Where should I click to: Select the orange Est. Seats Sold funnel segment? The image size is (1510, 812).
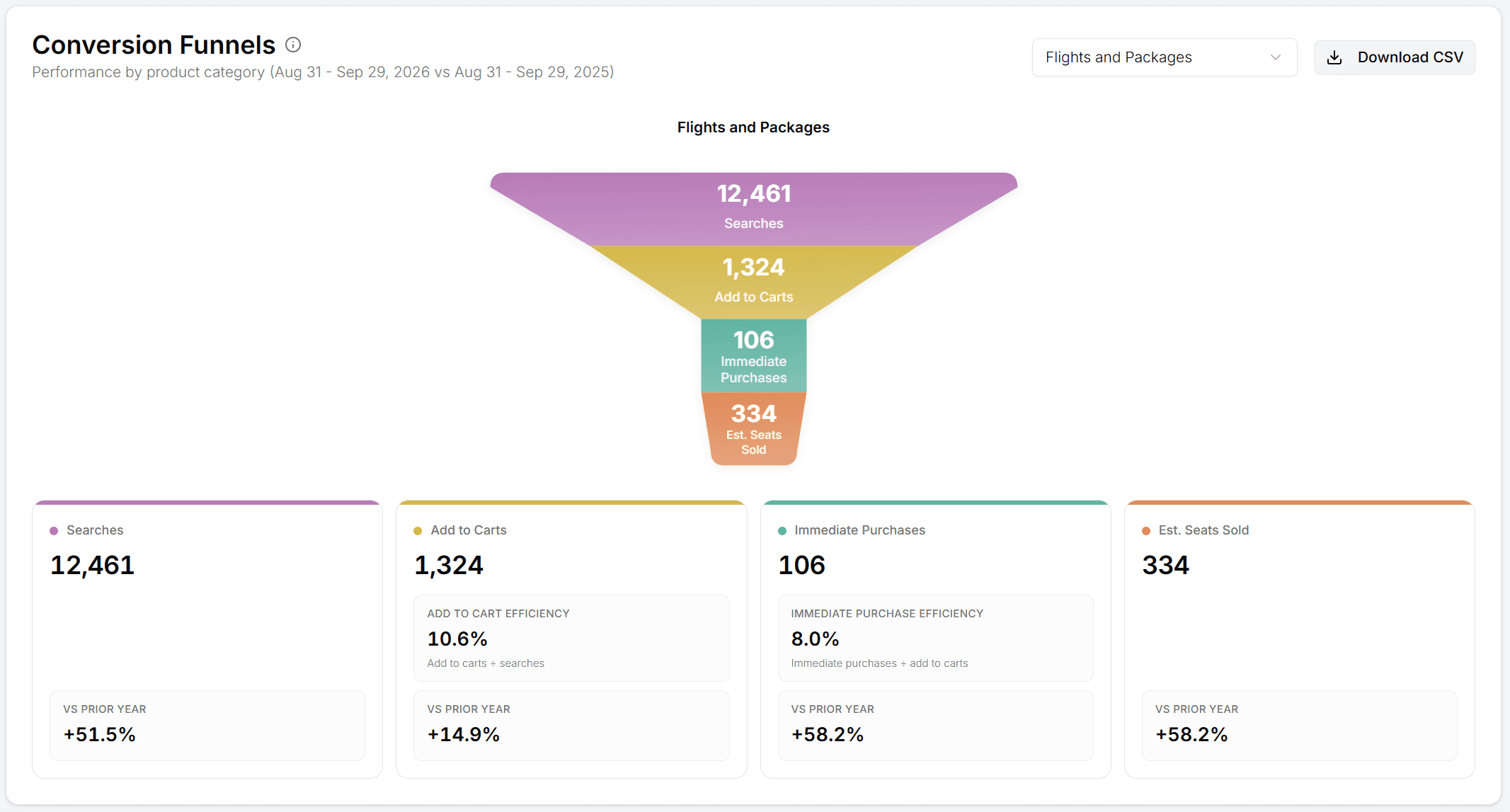point(753,428)
